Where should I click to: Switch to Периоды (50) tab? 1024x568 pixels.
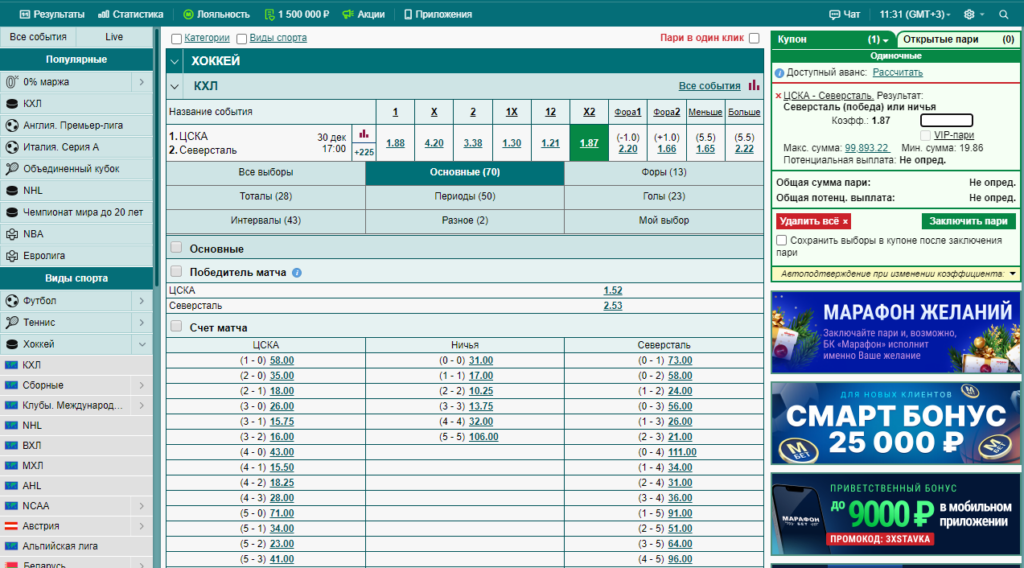[x=465, y=196]
